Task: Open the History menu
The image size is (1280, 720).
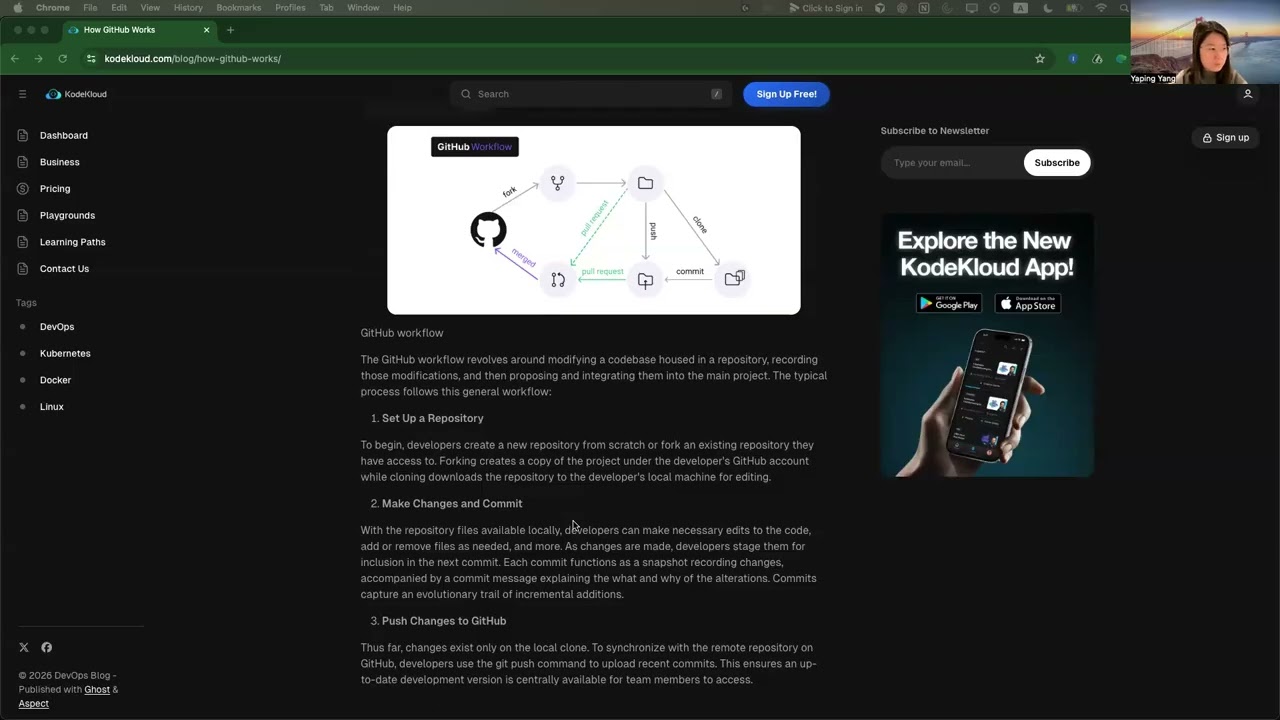Action: [188, 8]
